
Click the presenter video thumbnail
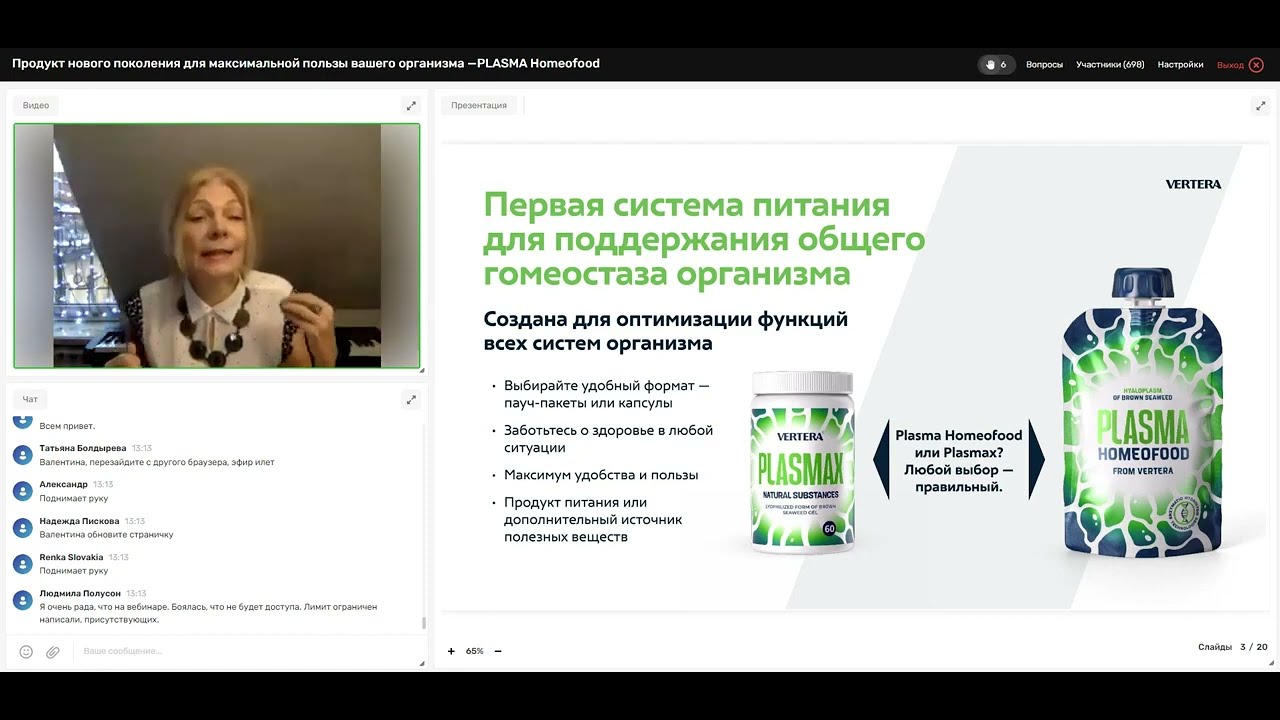217,246
